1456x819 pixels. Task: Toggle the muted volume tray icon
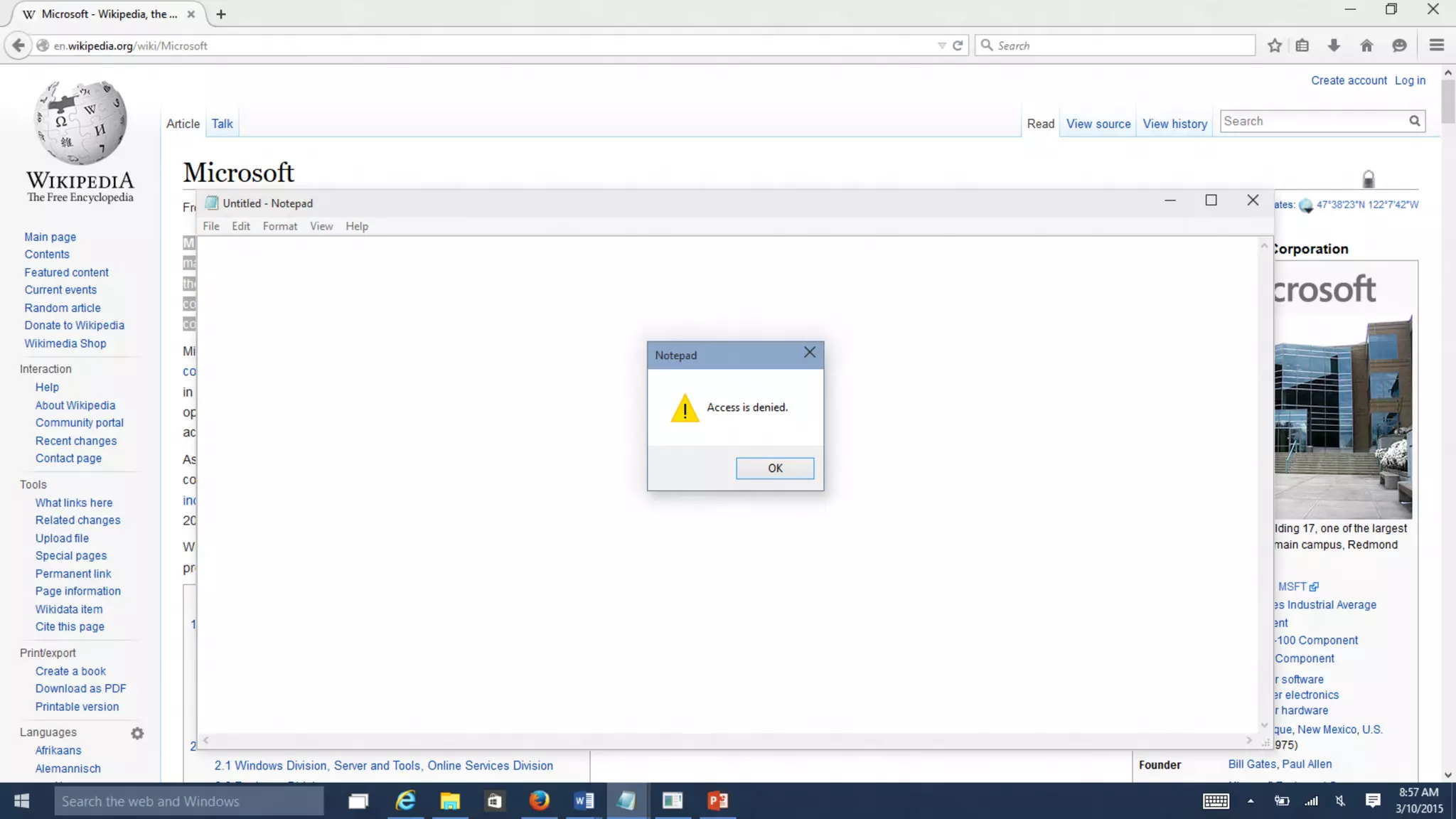pos(1340,801)
